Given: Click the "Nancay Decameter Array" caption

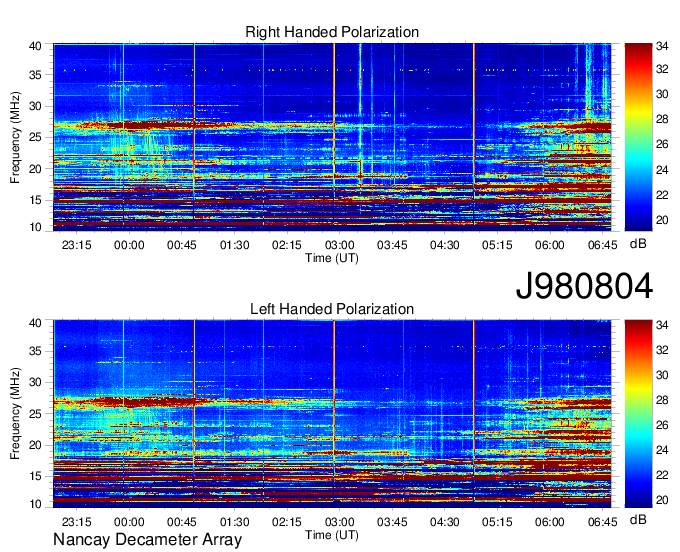Looking at the screenshot, I should (x=147, y=540).
